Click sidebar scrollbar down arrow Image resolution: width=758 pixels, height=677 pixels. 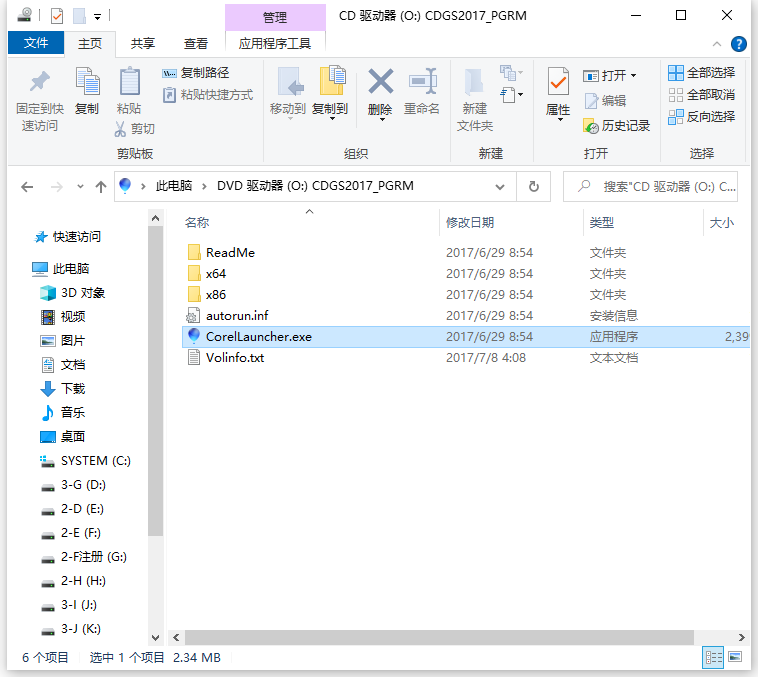[x=155, y=637]
